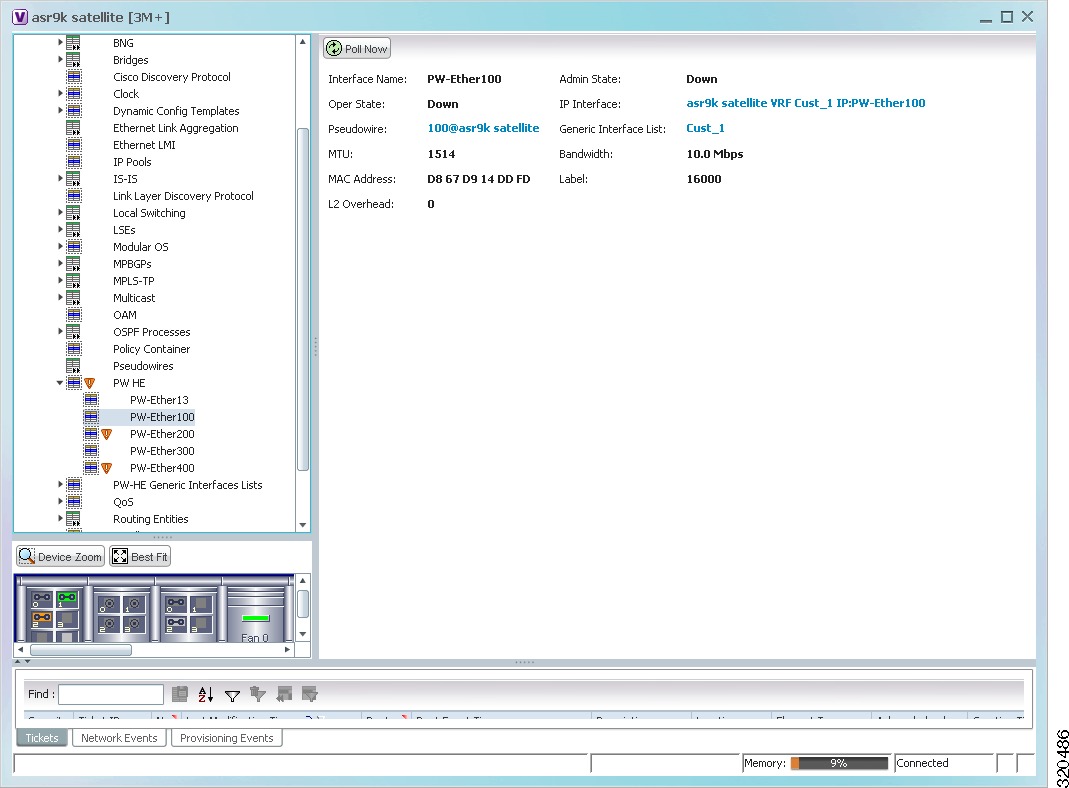
Task: Expand the Bridges tree node
Action: tap(60, 59)
